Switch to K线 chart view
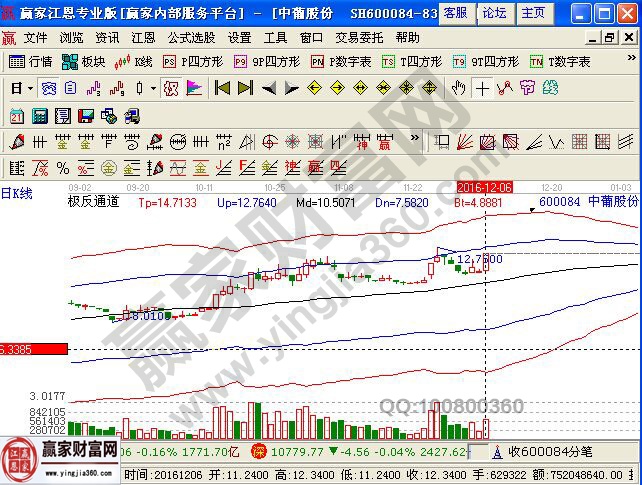 click(133, 62)
